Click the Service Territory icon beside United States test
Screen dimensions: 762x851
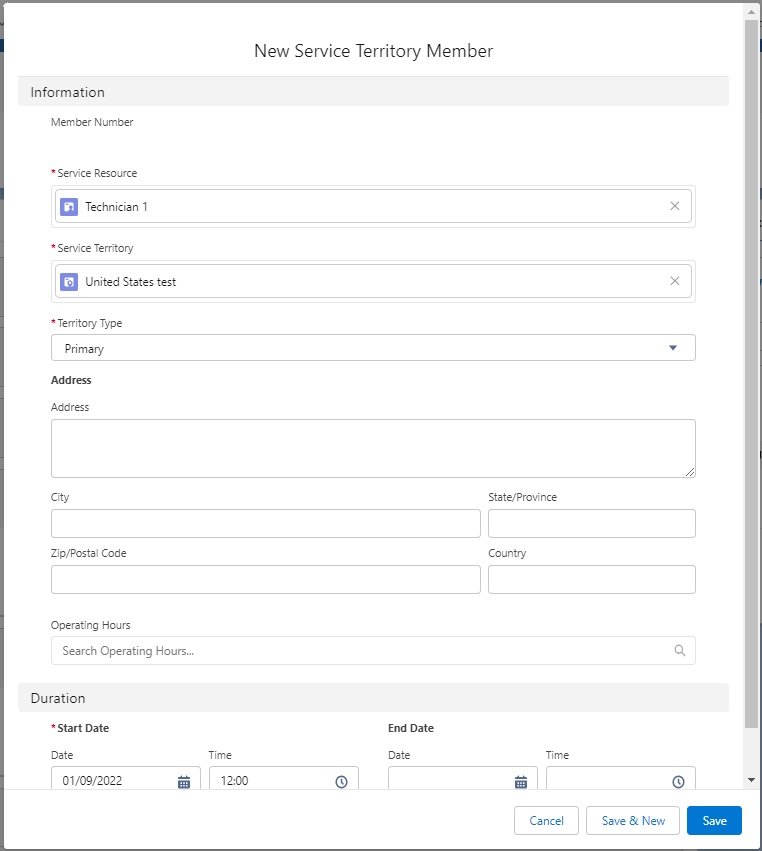tap(69, 282)
